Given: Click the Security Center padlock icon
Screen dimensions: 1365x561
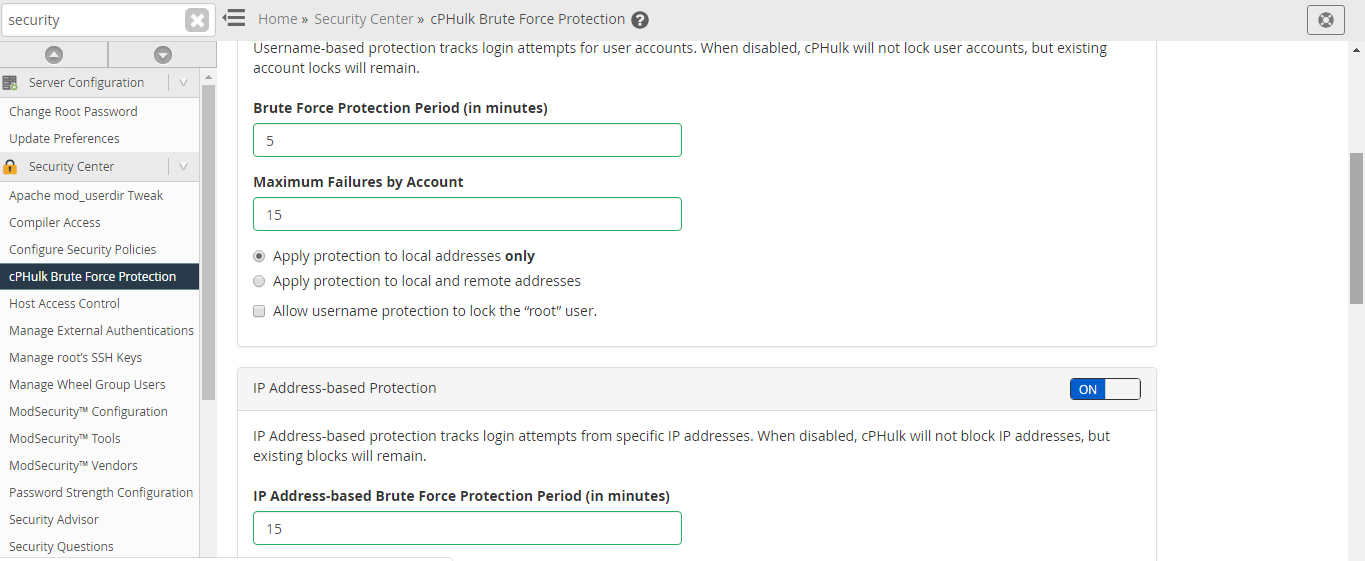Looking at the screenshot, I should click(11, 167).
